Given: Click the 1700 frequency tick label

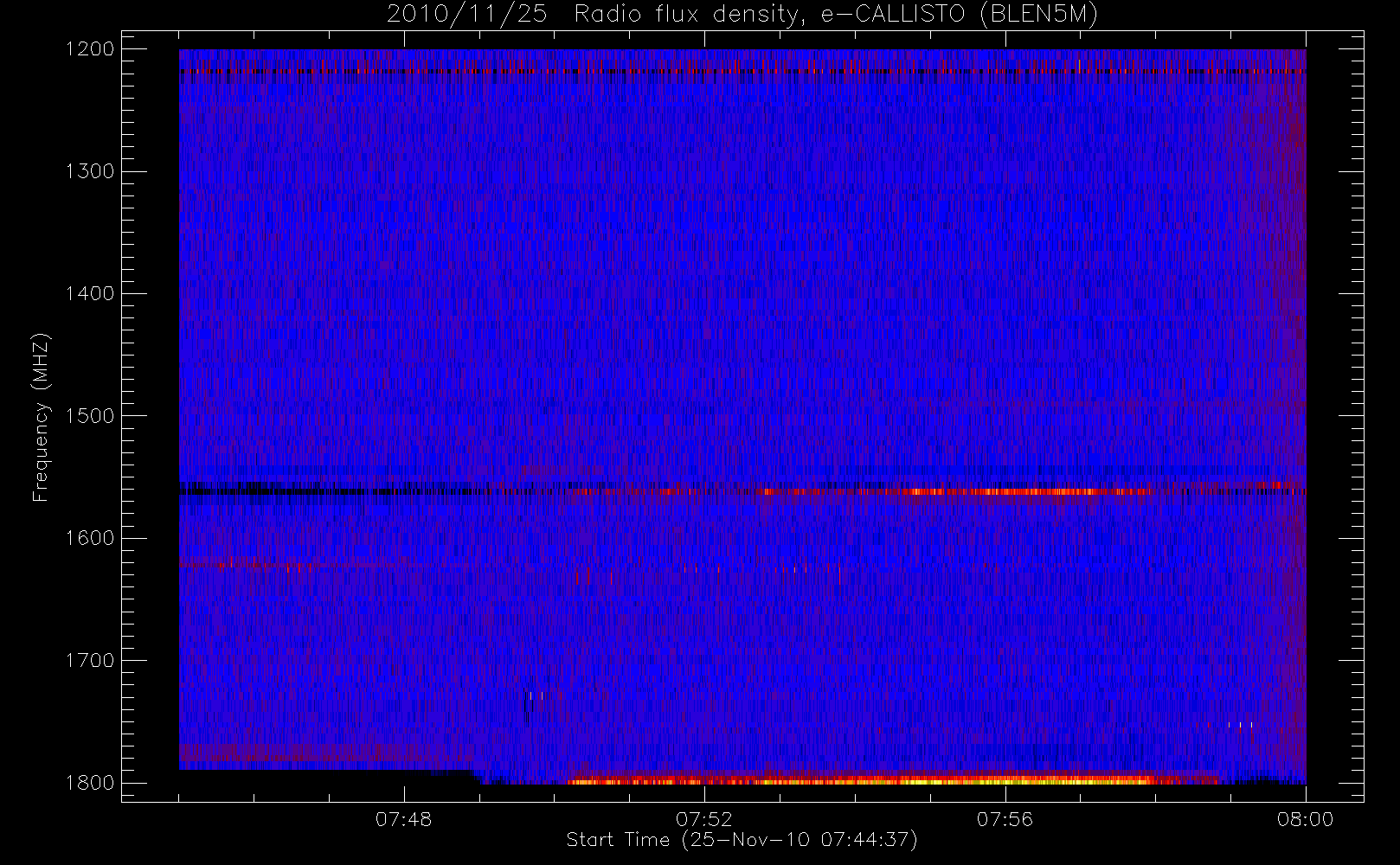Looking at the screenshot, I should 90,660.
